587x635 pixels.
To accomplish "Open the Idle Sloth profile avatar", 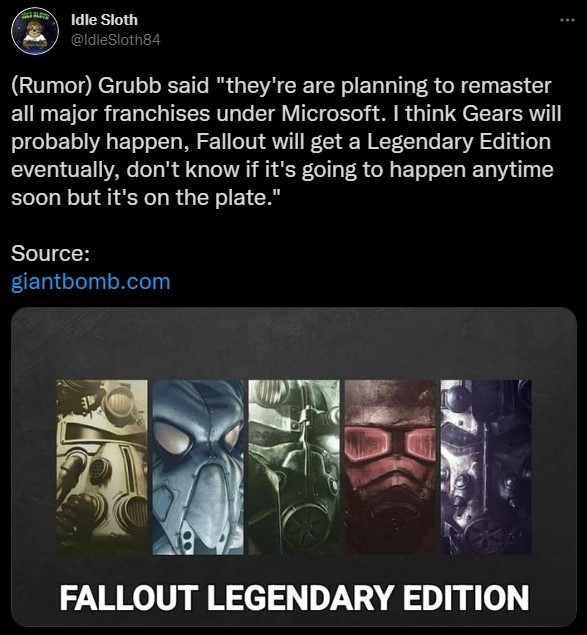I will click(35, 31).
